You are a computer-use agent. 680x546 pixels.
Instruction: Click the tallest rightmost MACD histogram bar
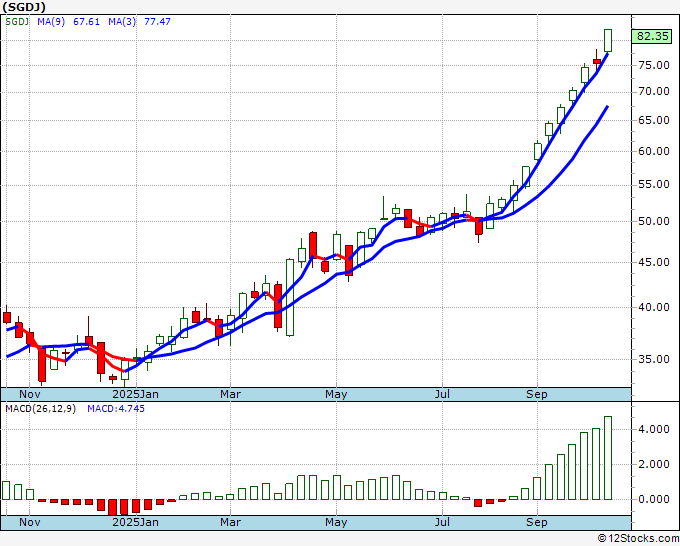608,458
